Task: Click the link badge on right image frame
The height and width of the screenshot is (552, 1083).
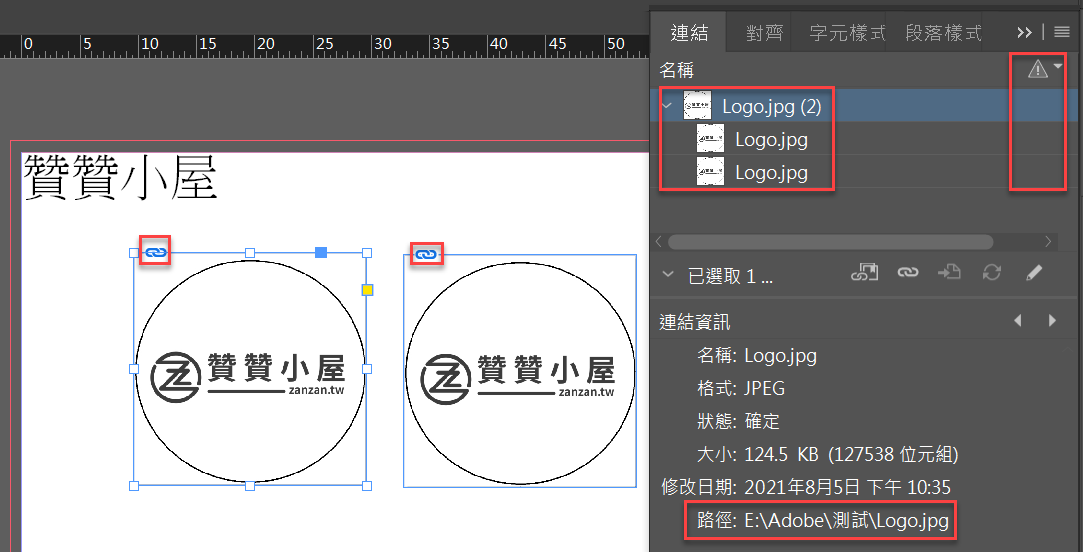Action: (x=426, y=255)
